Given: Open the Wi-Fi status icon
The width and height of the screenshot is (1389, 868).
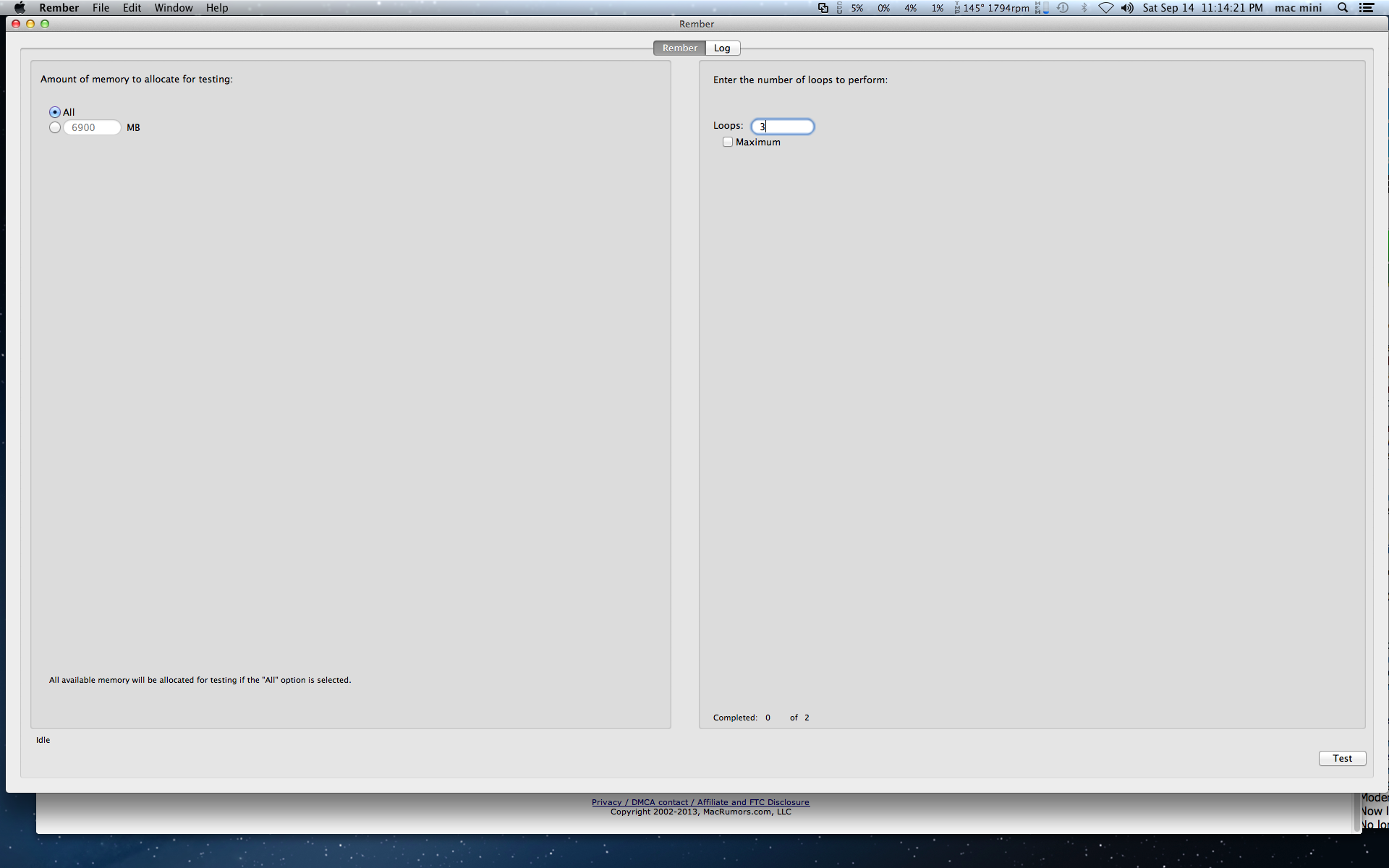Looking at the screenshot, I should click(x=1105, y=8).
